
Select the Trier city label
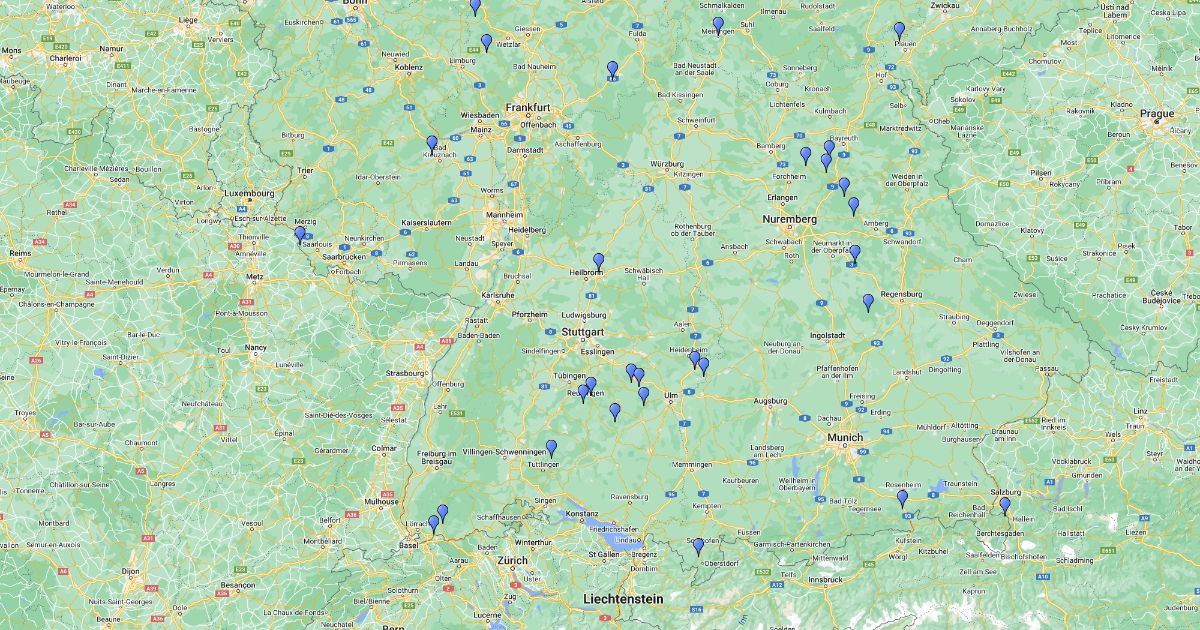point(305,170)
